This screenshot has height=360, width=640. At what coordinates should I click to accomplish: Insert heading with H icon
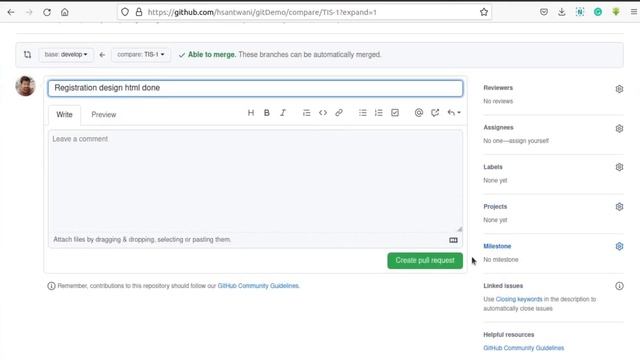pyautogui.click(x=251, y=113)
